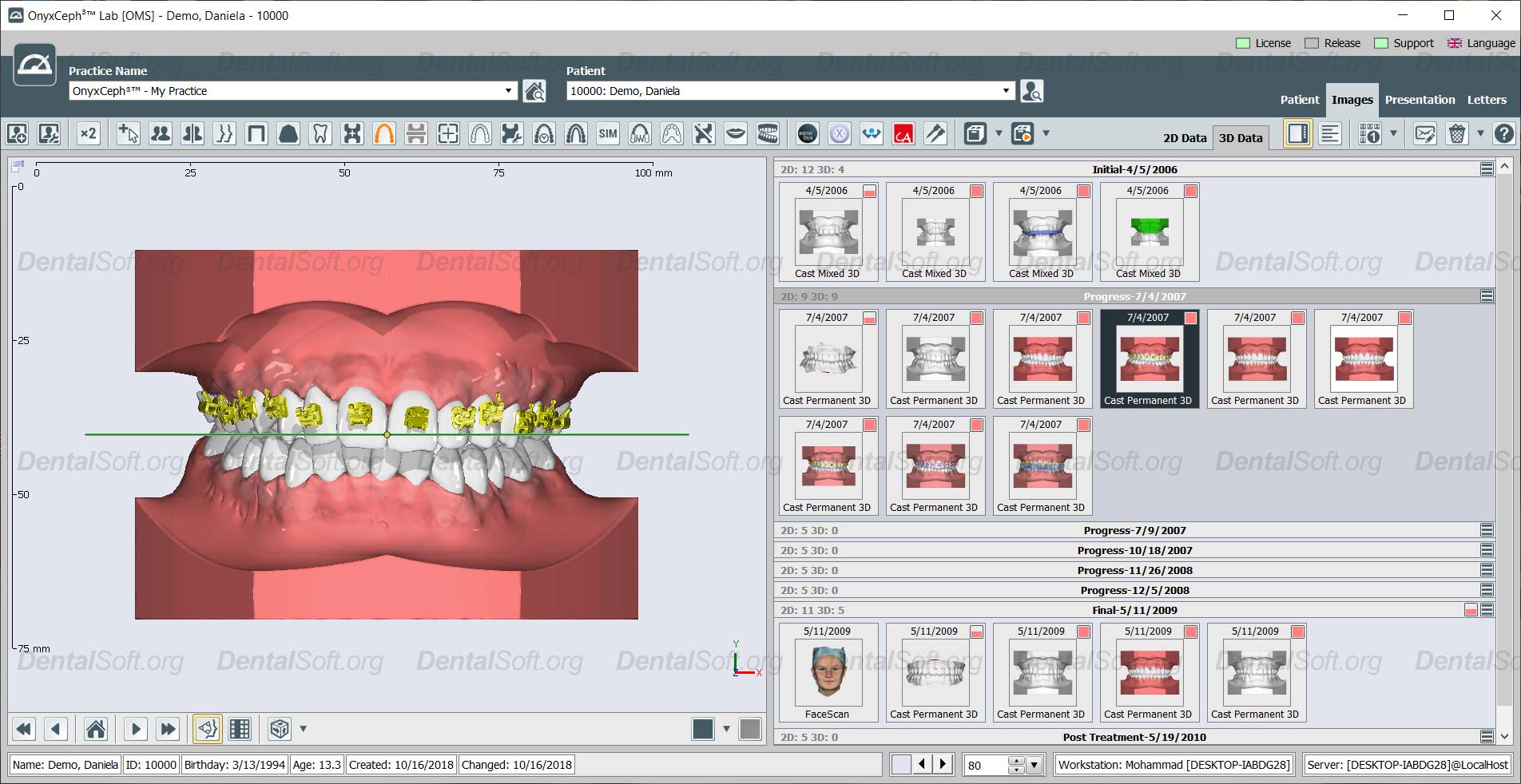
Task: Activate the ×2 image comparison tool
Action: pyautogui.click(x=88, y=133)
